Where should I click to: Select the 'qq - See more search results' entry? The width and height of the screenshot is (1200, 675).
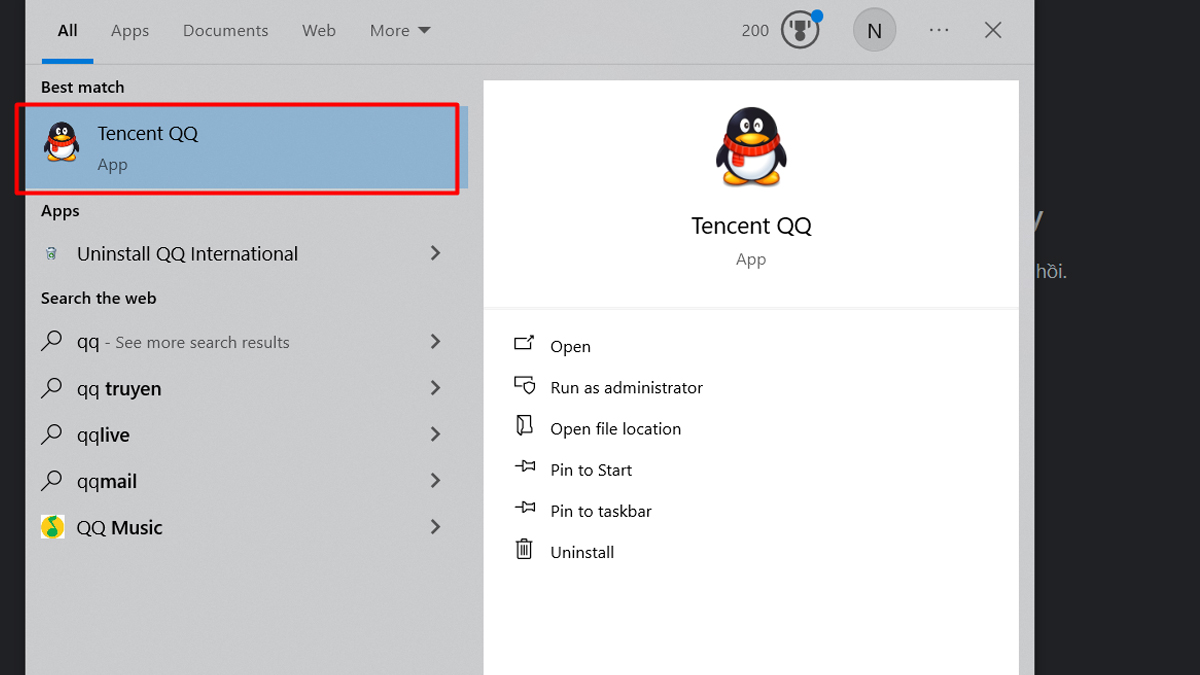coord(245,342)
